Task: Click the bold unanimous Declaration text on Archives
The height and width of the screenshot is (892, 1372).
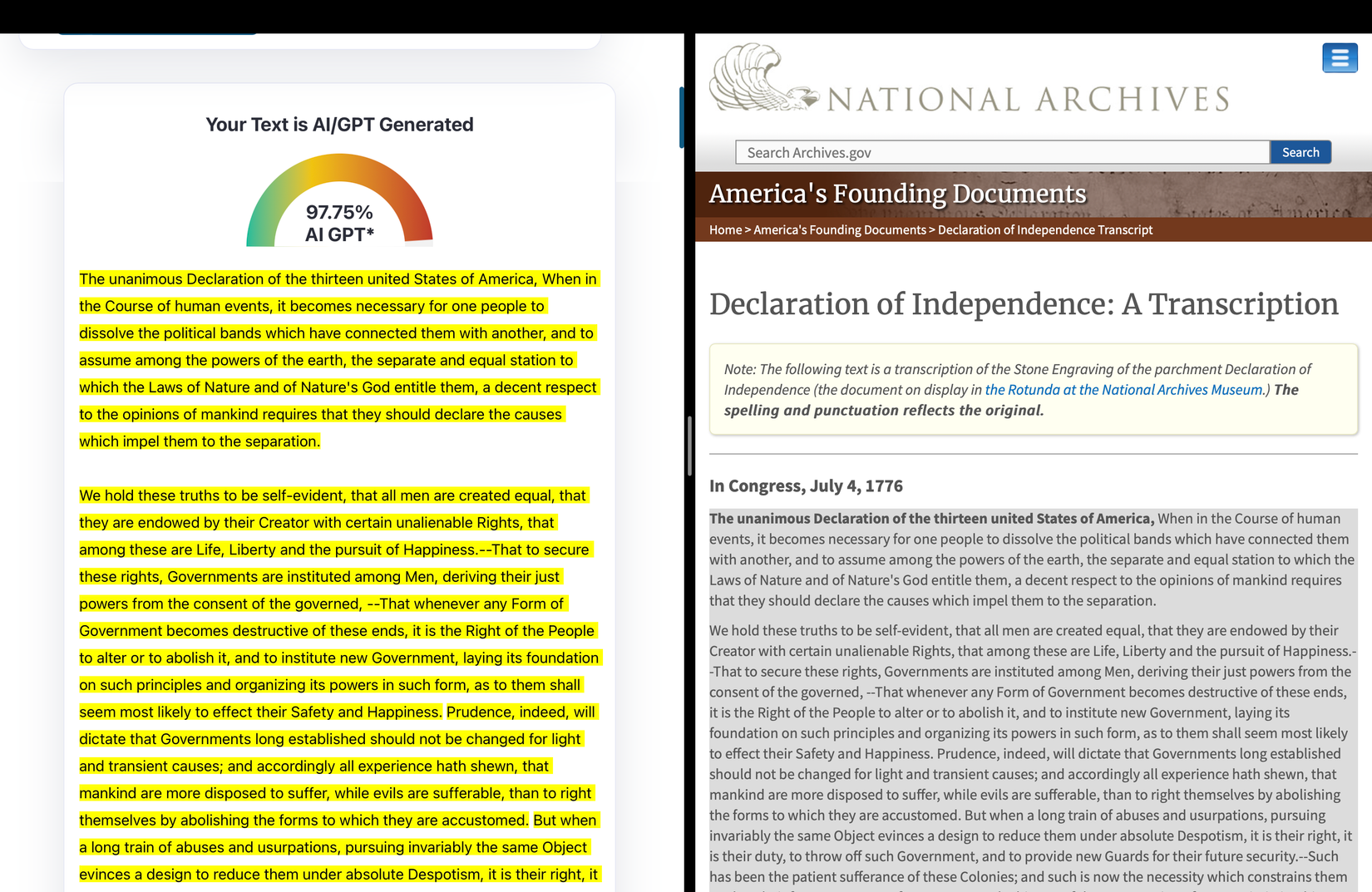Action: 931,519
